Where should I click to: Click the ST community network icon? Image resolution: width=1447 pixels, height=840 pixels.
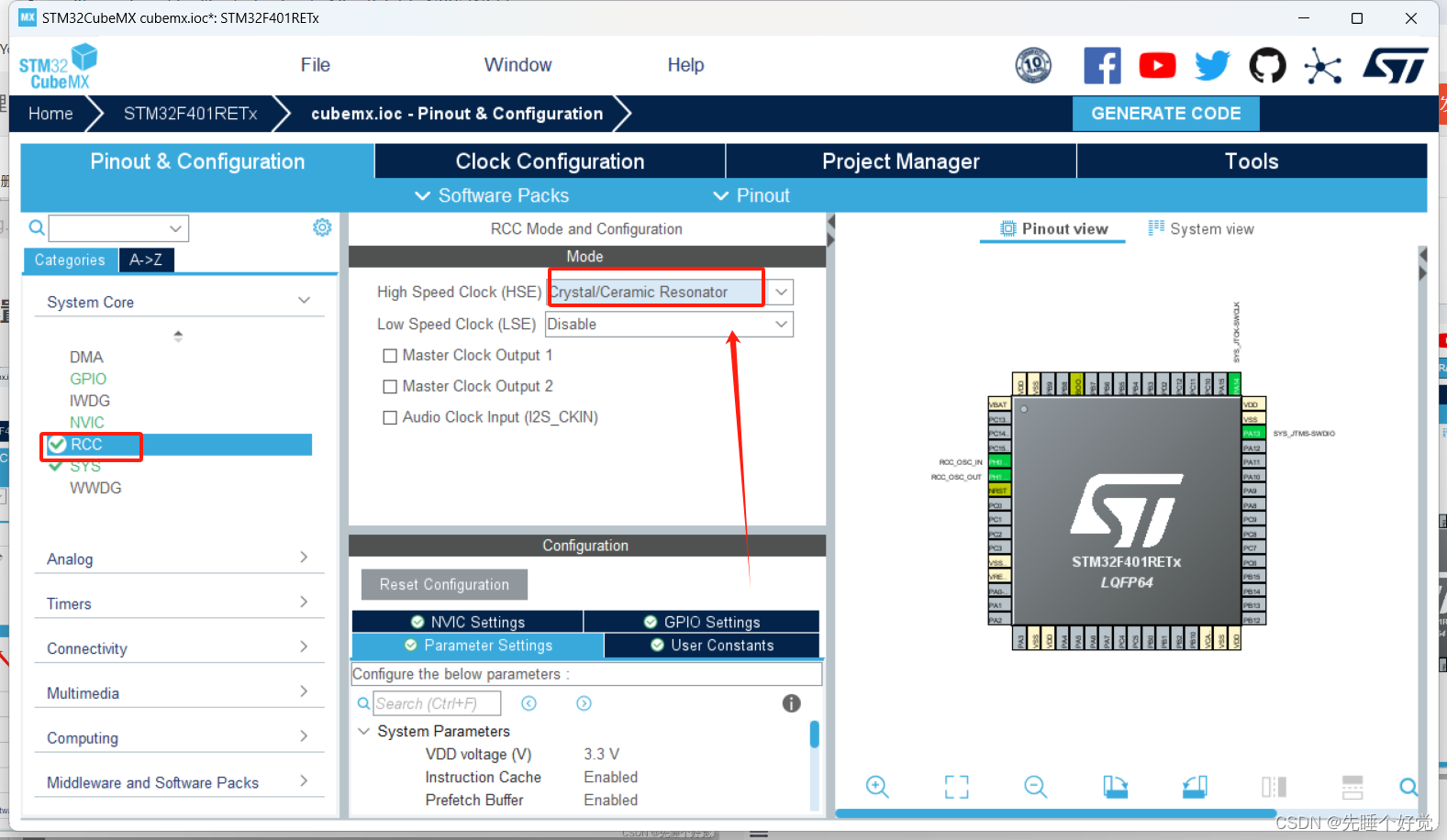1322,66
